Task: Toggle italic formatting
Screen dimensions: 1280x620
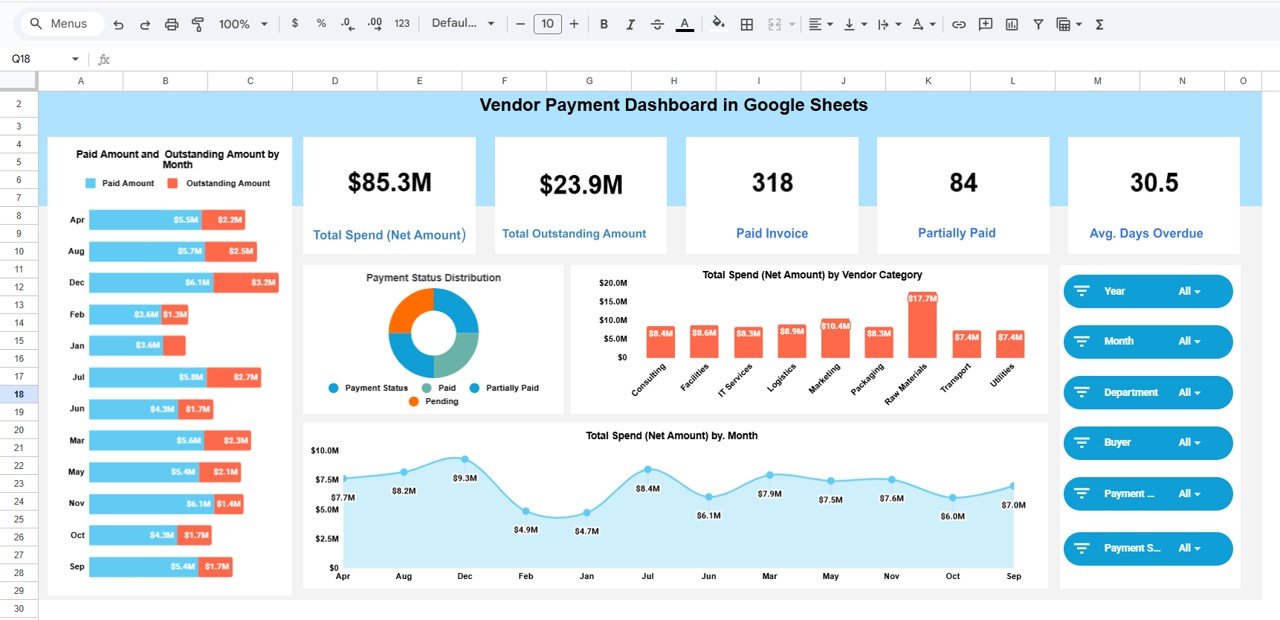Action: (x=630, y=24)
